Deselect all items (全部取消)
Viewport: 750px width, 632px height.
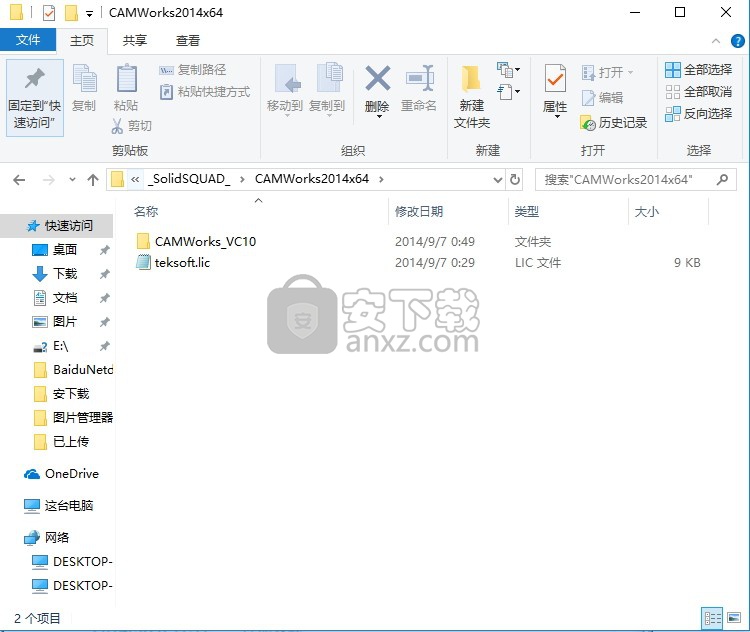coord(698,91)
